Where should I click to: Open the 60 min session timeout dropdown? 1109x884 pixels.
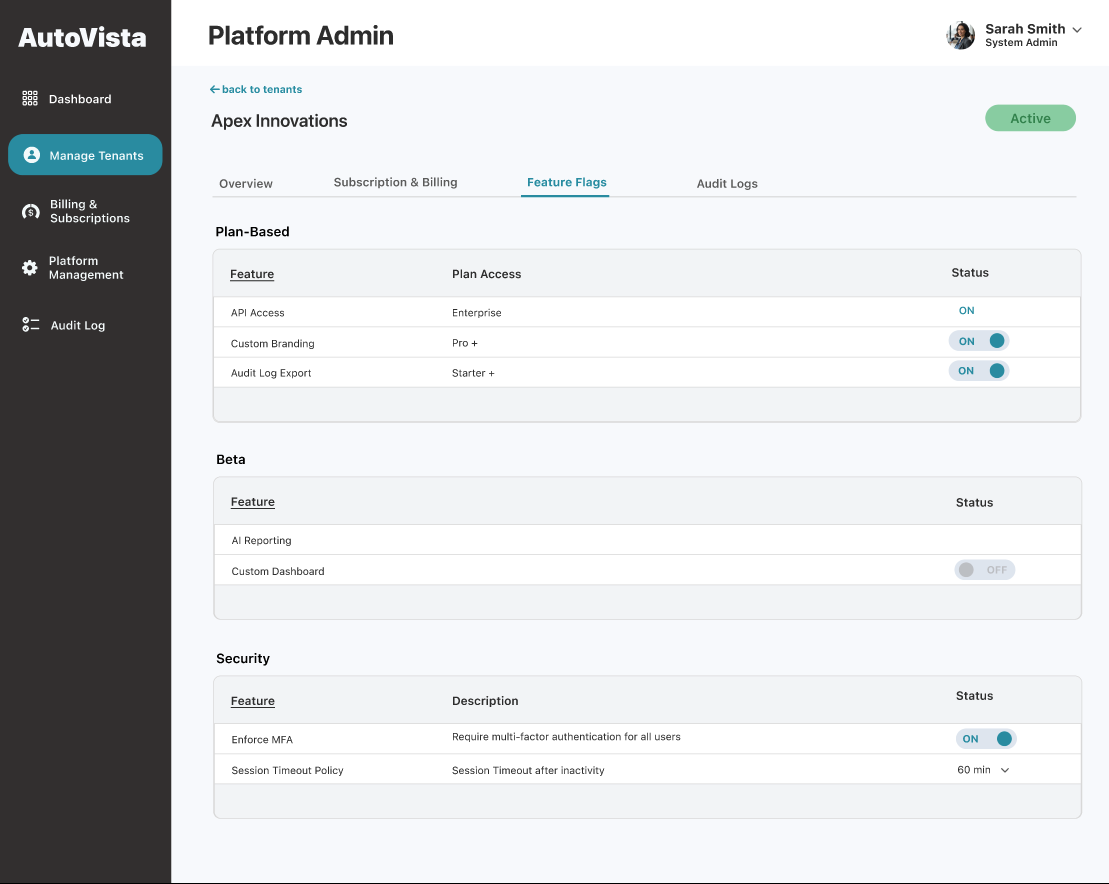[984, 770]
